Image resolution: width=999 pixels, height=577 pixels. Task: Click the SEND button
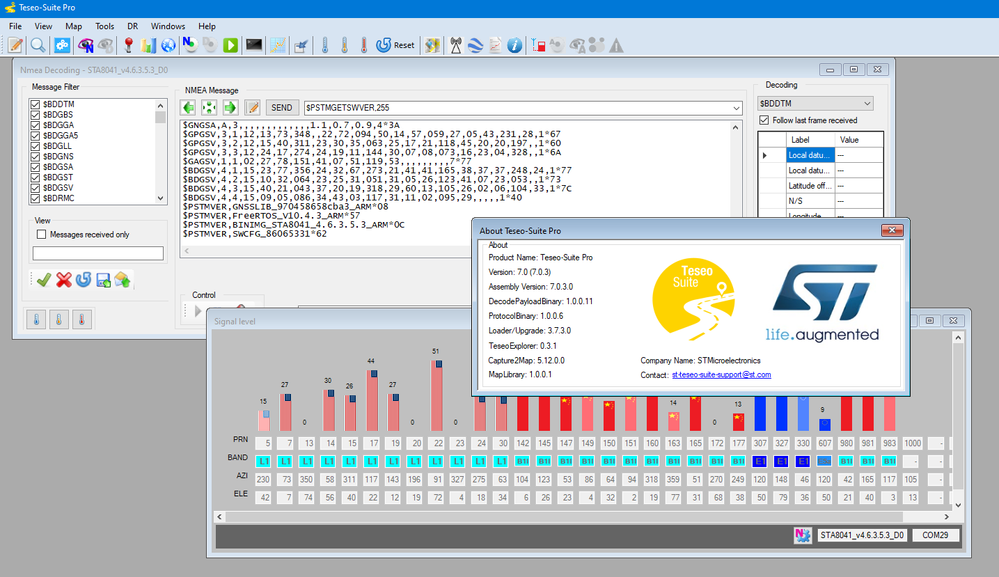coord(282,108)
